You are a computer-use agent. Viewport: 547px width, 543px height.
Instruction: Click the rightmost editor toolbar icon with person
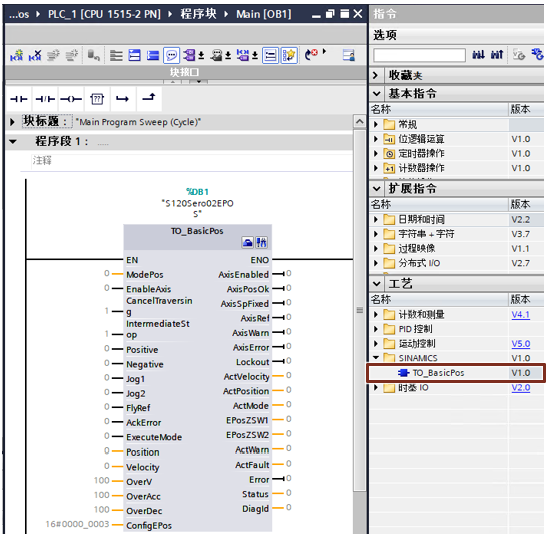[x=349, y=55]
